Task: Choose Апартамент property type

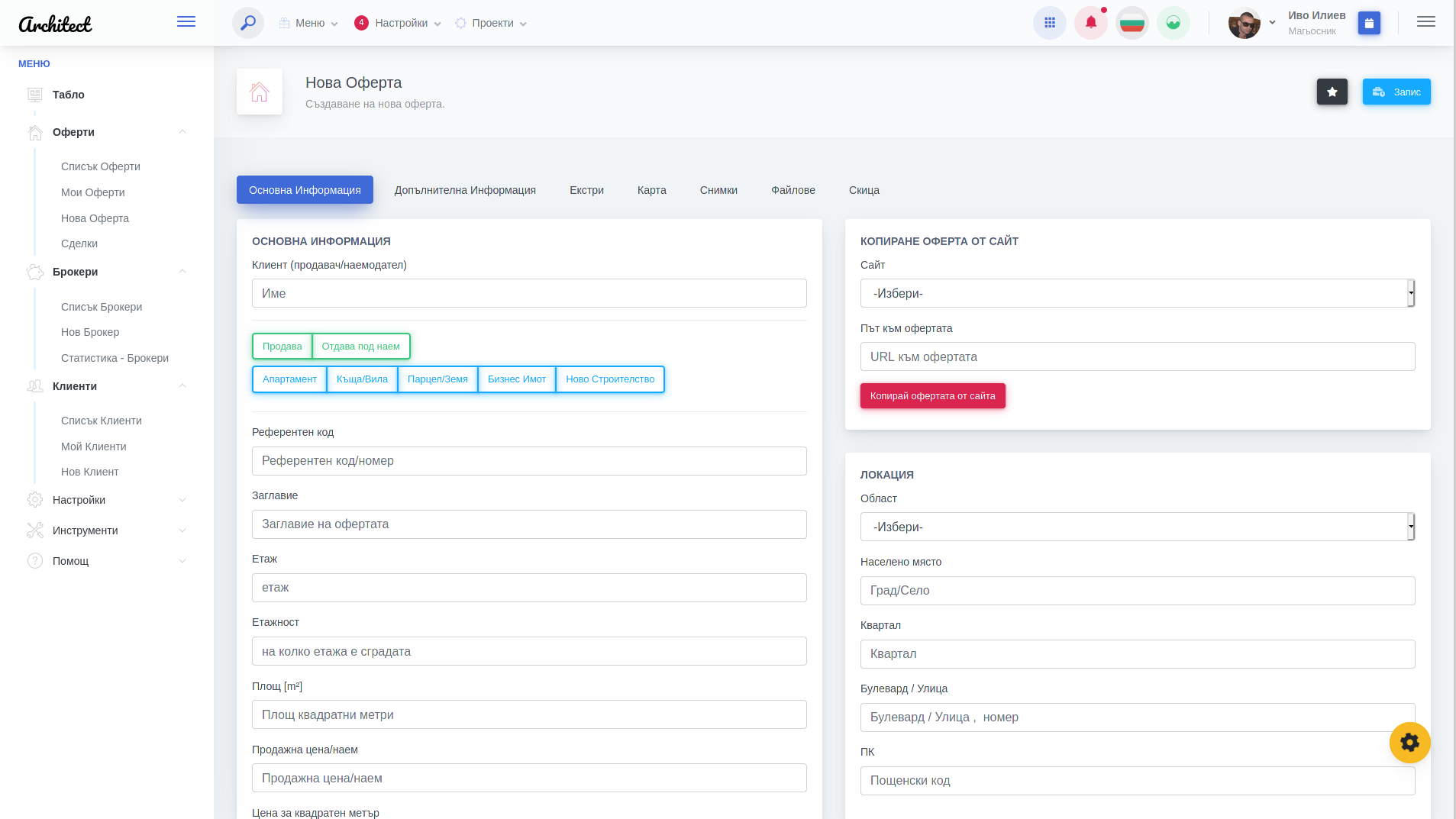Action: click(x=289, y=379)
